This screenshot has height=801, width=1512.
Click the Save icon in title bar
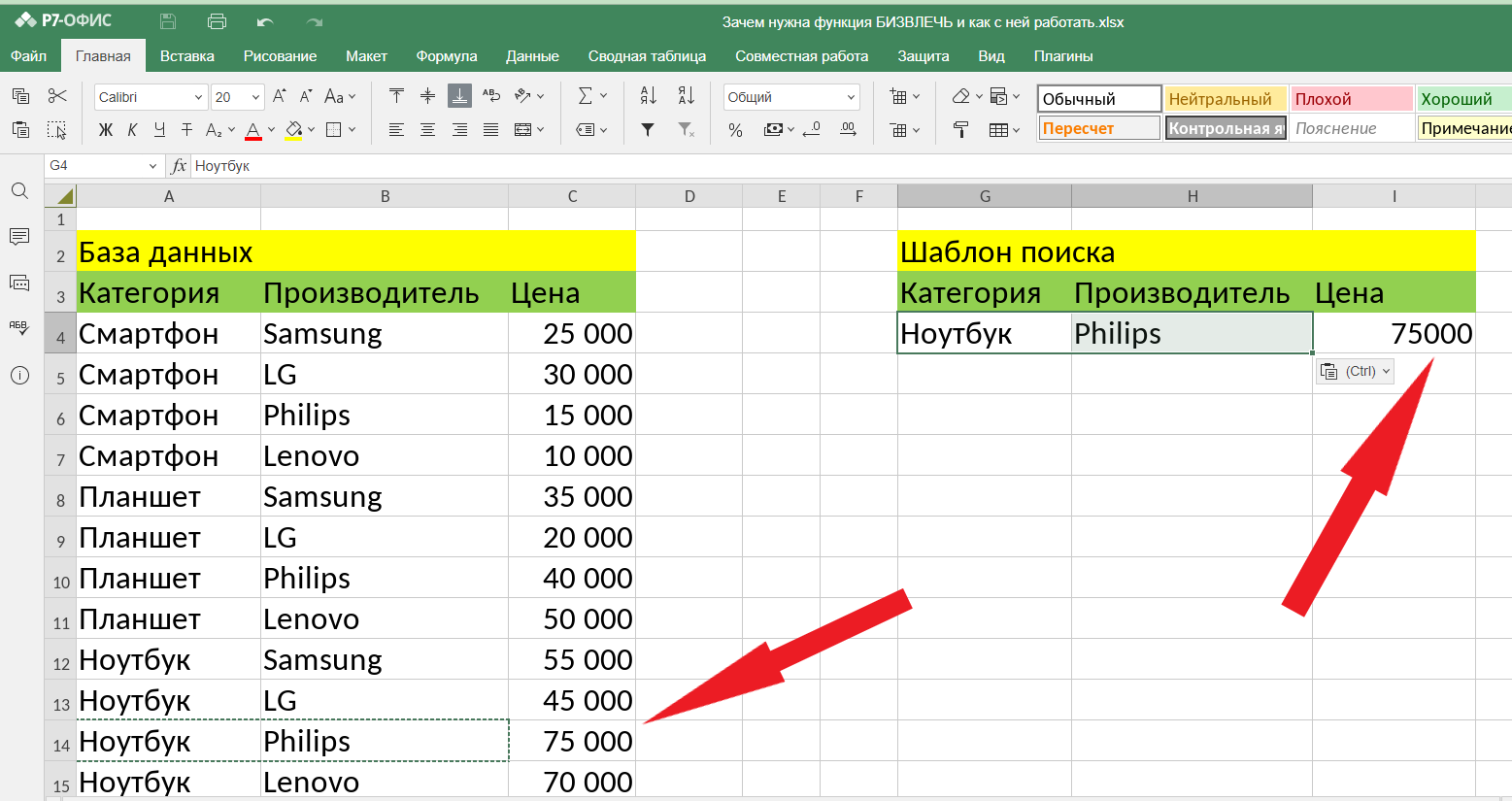pyautogui.click(x=168, y=21)
